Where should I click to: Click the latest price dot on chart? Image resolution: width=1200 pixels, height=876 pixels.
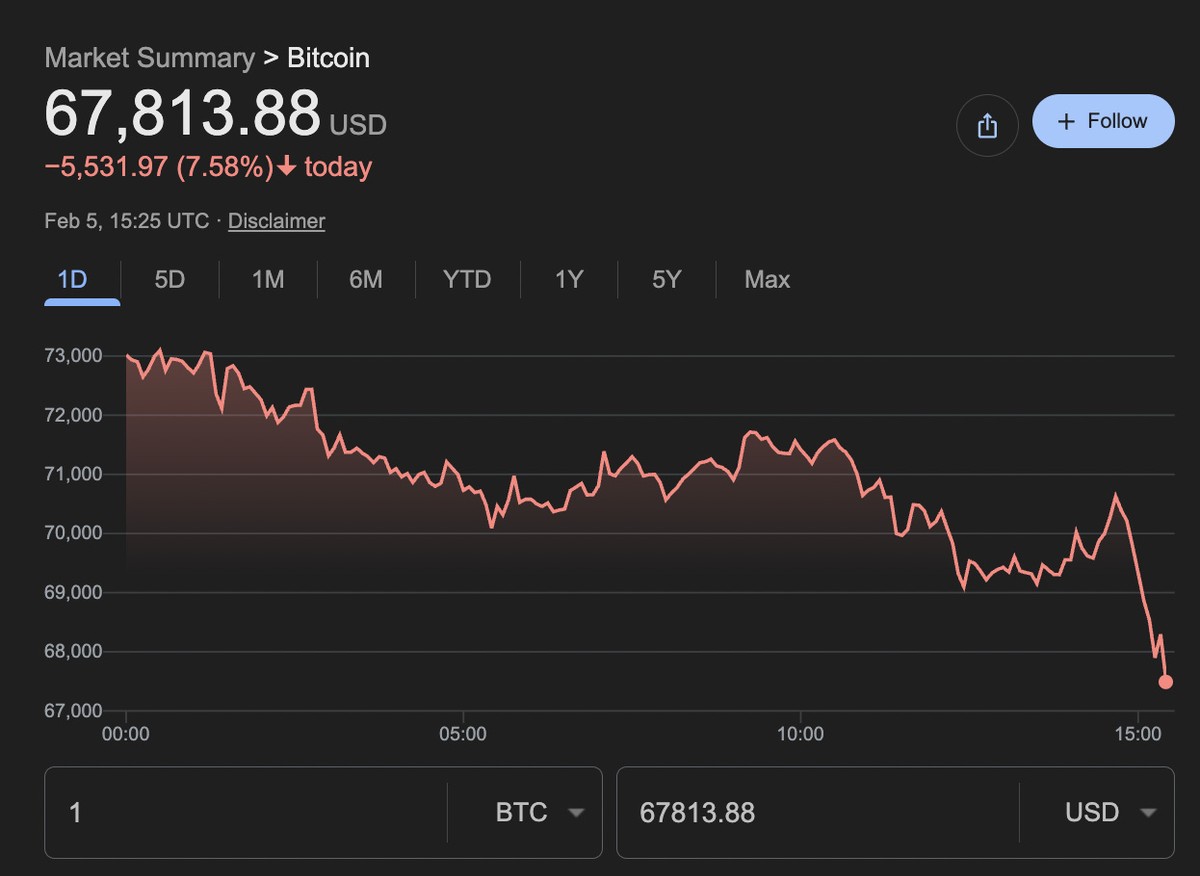click(x=1165, y=682)
